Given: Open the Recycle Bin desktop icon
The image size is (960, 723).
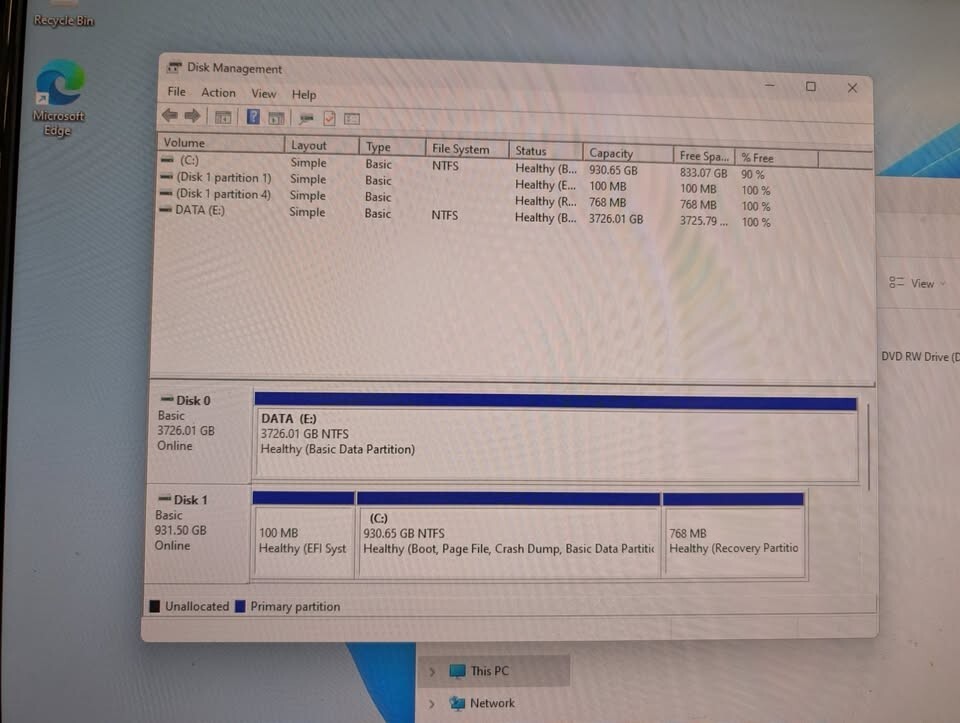Looking at the screenshot, I should [64, 14].
